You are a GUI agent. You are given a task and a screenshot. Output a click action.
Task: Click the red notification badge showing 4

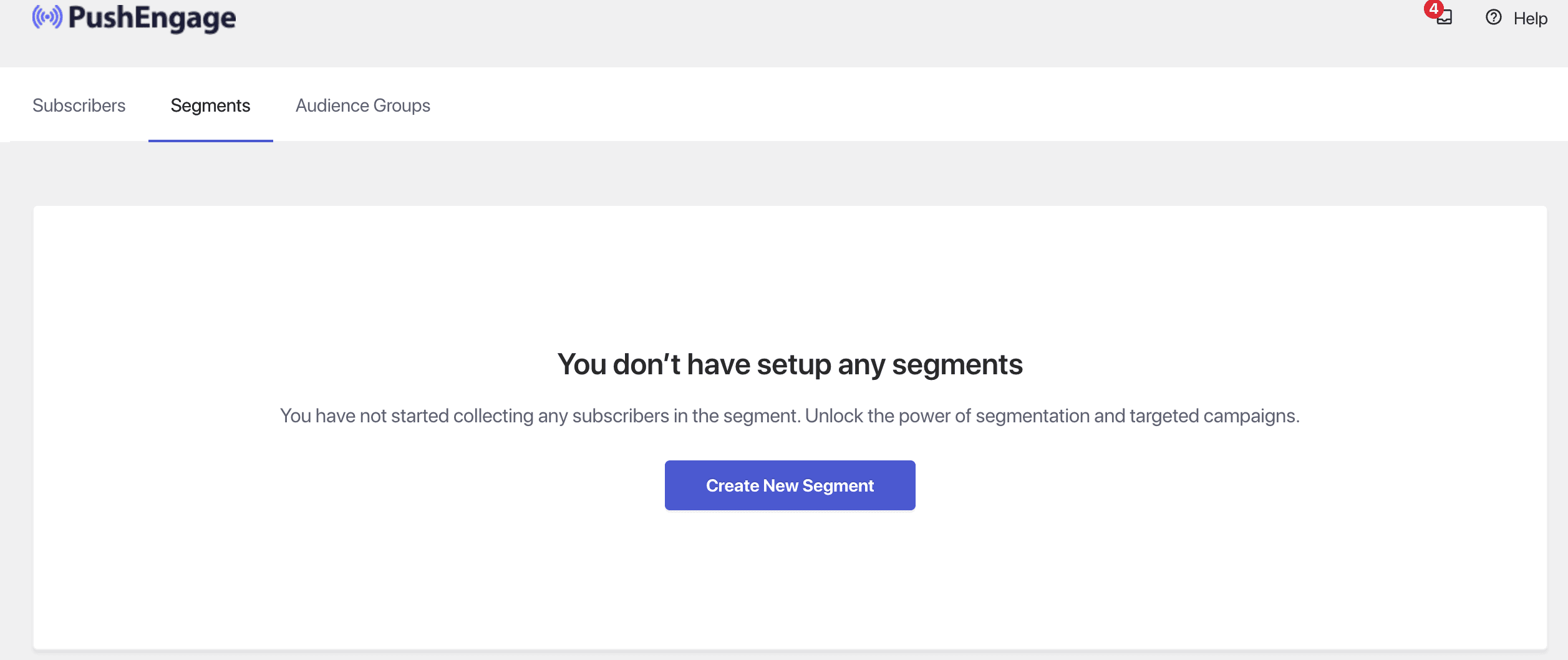[x=1433, y=9]
